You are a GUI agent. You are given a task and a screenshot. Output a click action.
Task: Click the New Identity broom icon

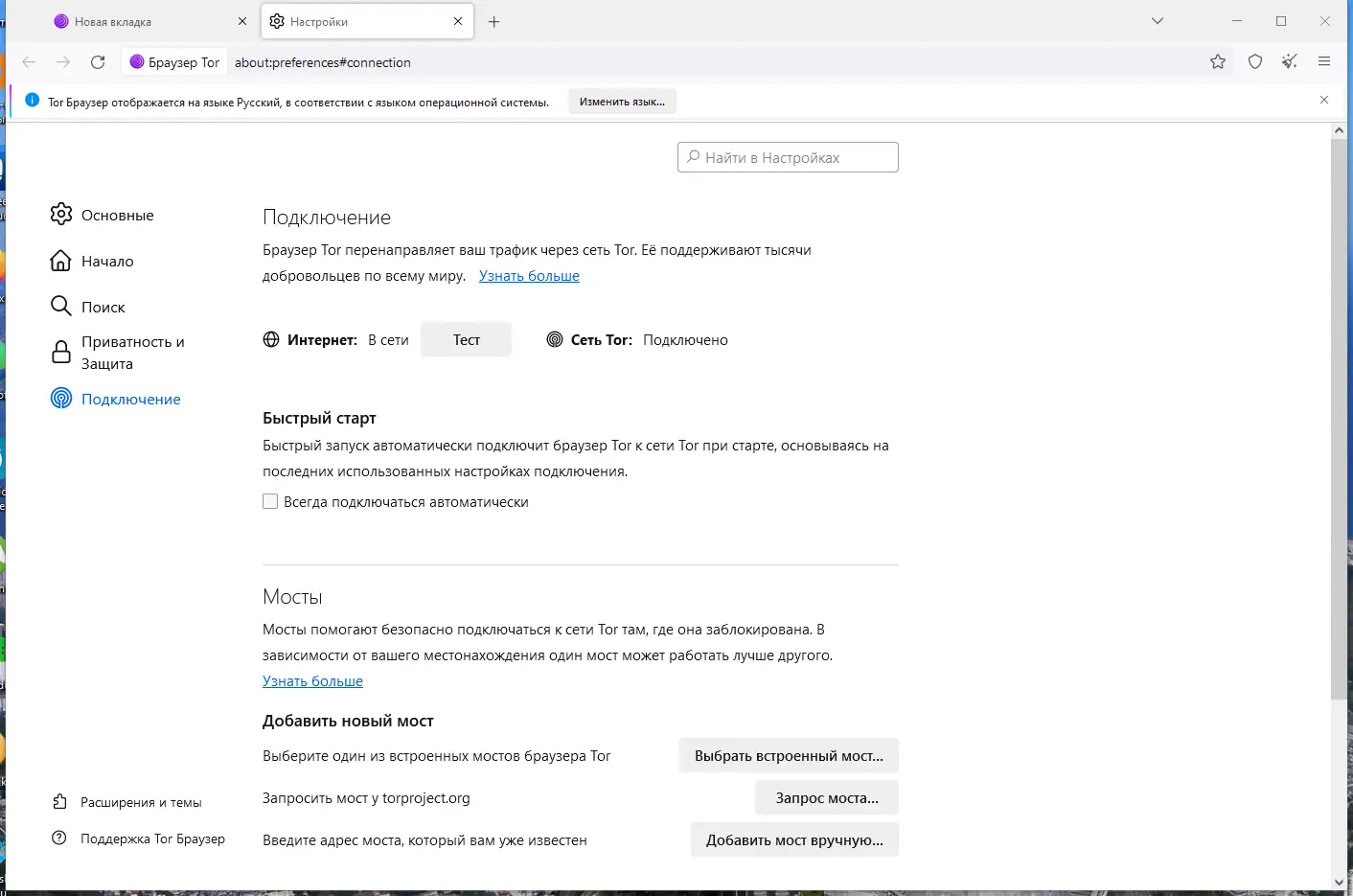tap(1290, 62)
